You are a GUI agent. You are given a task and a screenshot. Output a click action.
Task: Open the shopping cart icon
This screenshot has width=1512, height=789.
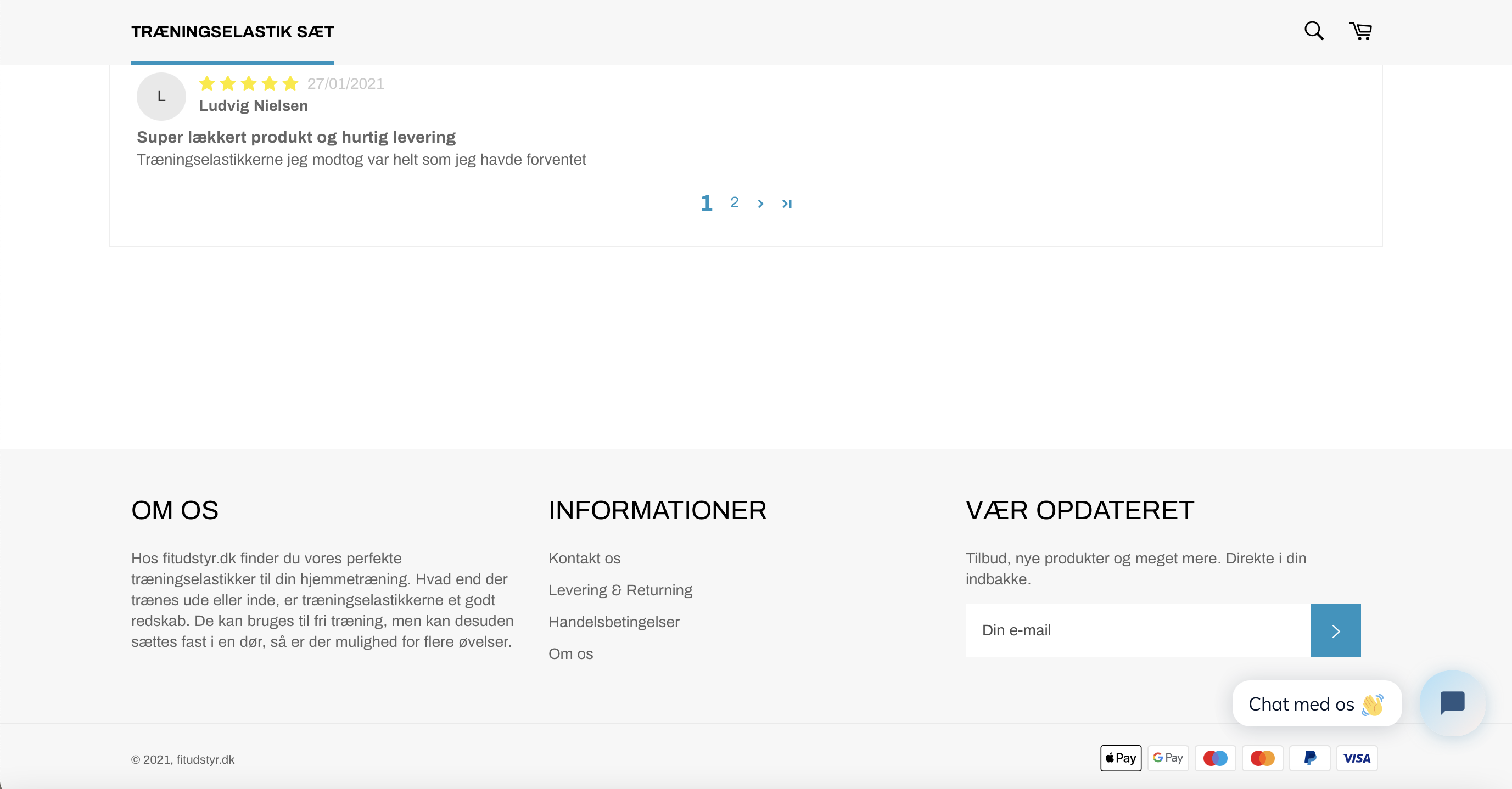(x=1360, y=31)
